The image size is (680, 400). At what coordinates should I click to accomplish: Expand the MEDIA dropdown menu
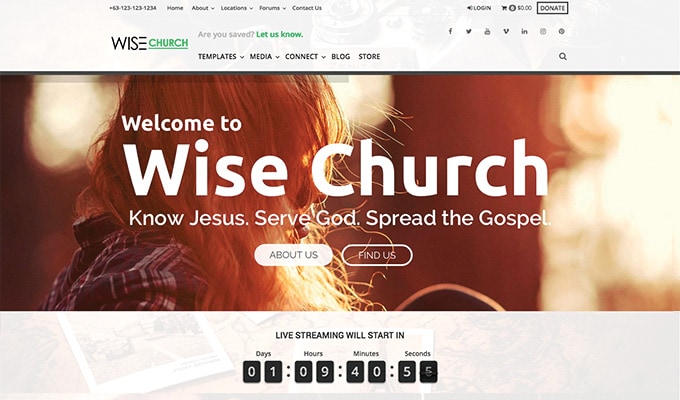[264, 56]
